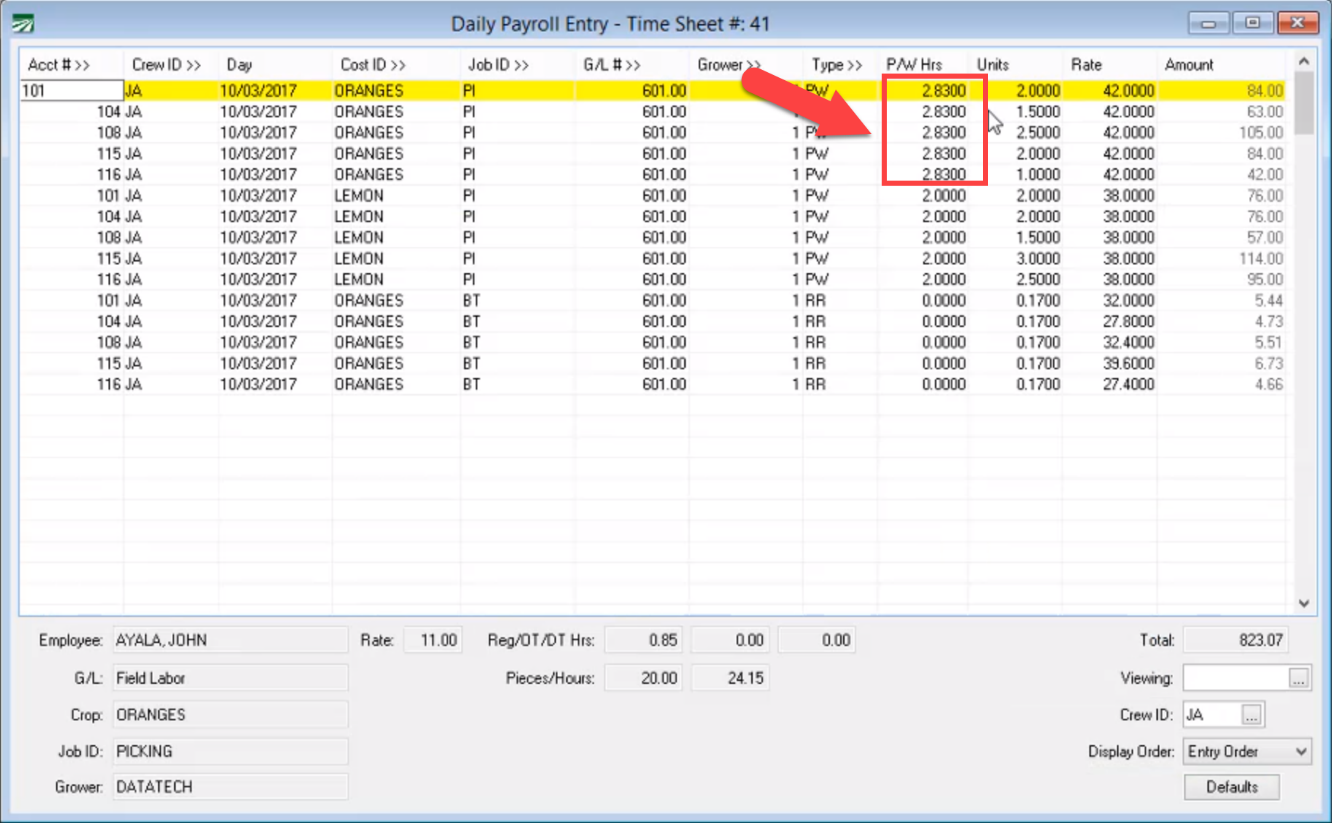Viewport: 1332px width, 823px height.
Task: Open the Crew ID lookup ellipsis button
Action: (1253, 715)
